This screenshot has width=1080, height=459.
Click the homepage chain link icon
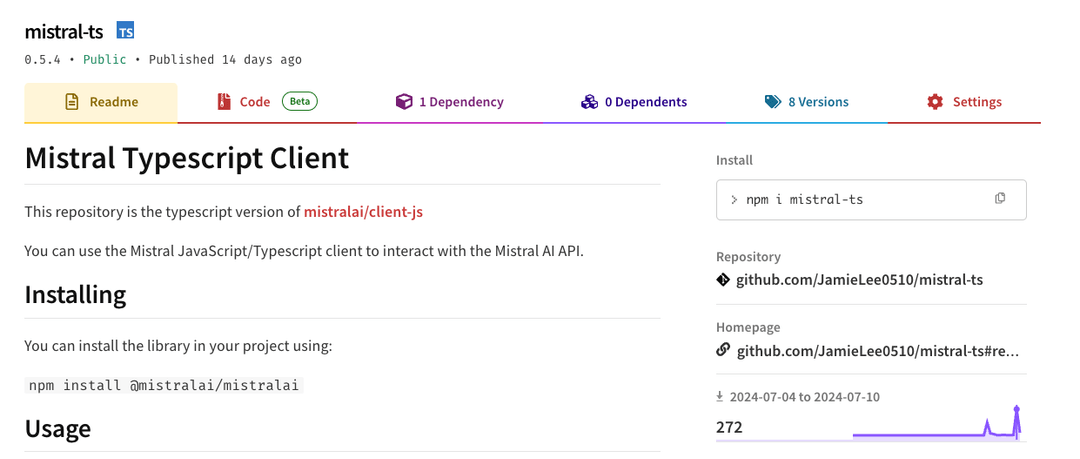[723, 350]
